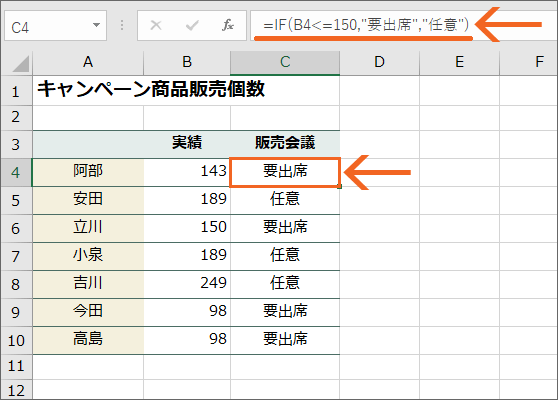The height and width of the screenshot is (400, 558).
Task: Select the column E header
Action: pyautogui.click(x=459, y=62)
